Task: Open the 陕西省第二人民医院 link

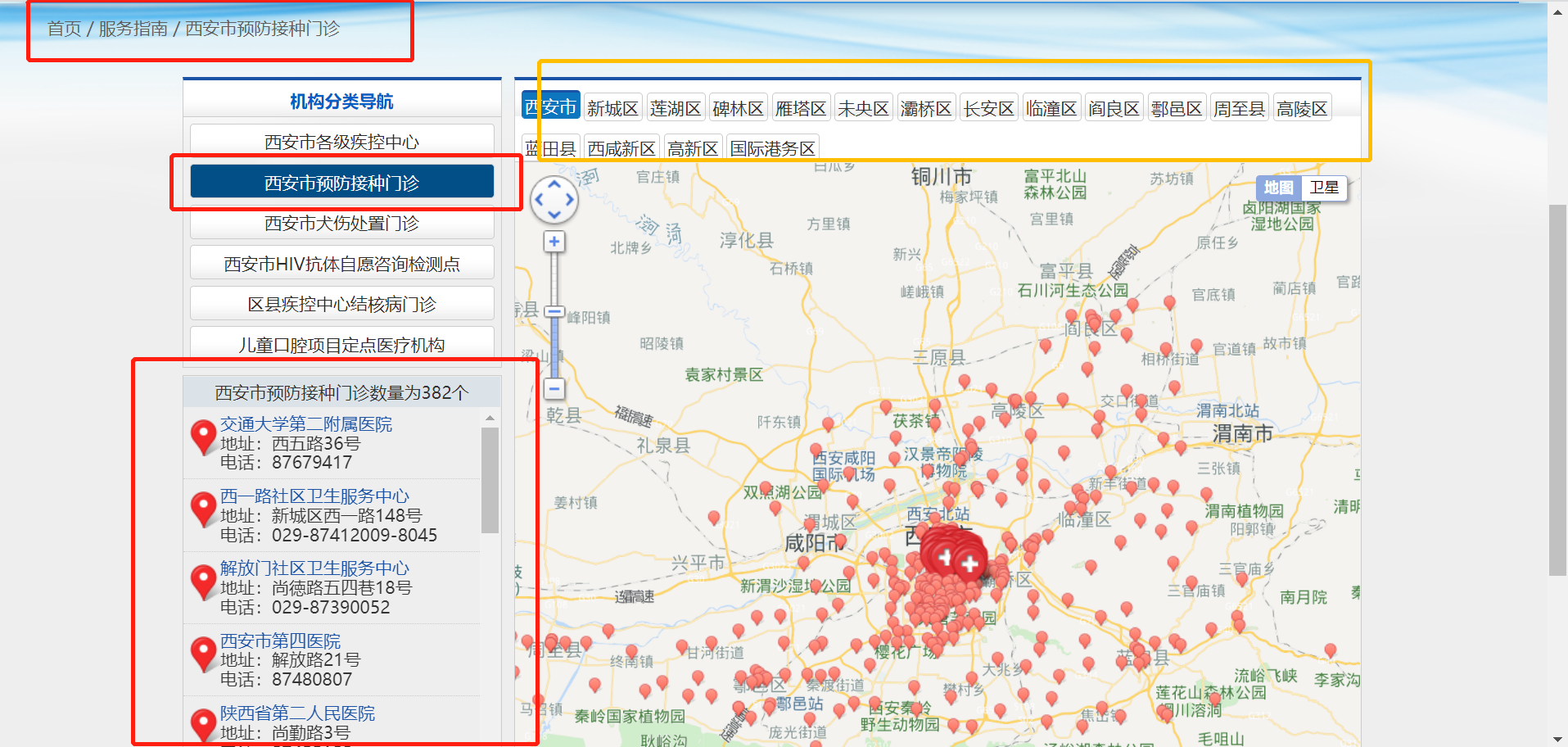Action: click(297, 713)
